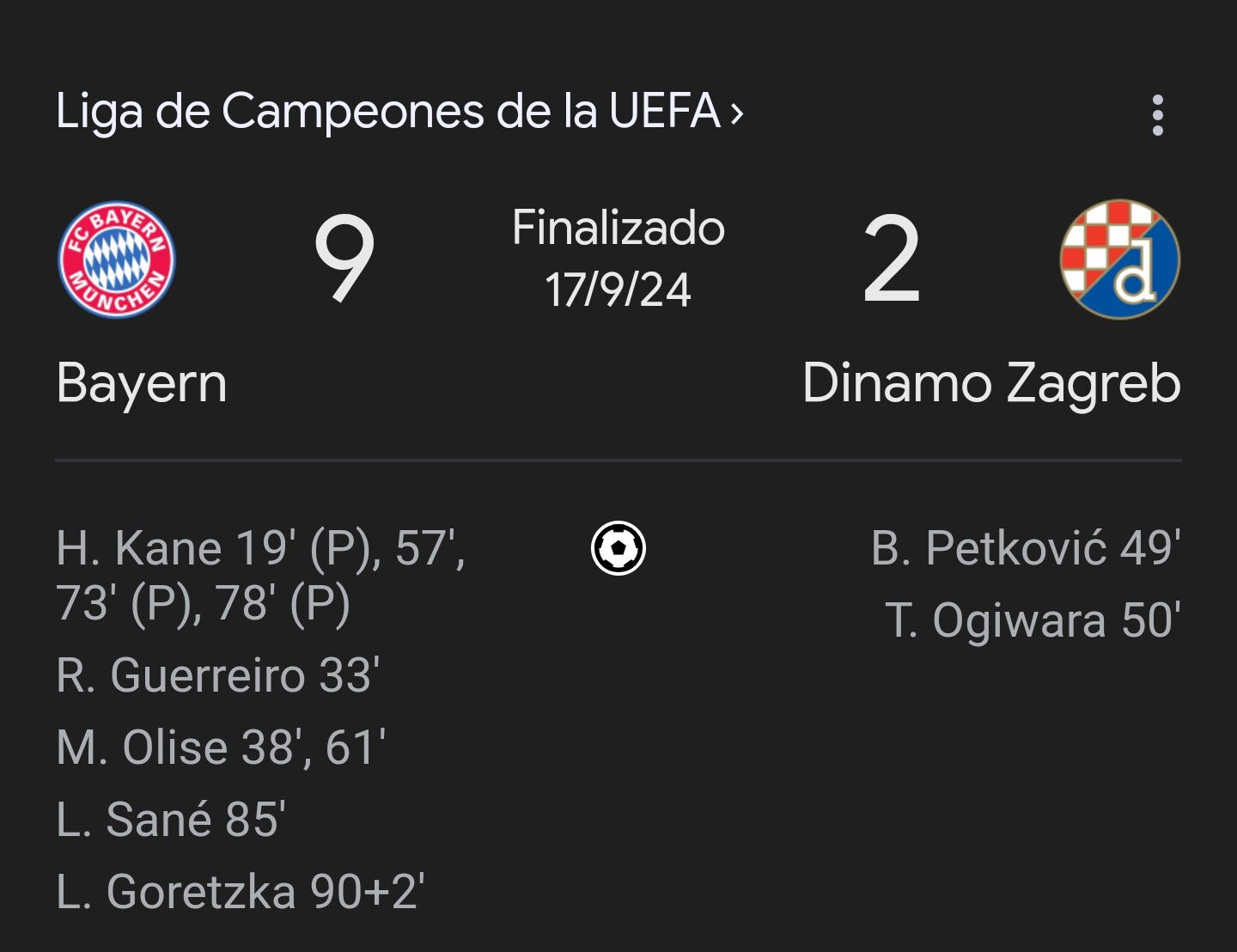
Task: Click Dinamo Zagreb's score of 2
Action: coord(892,259)
